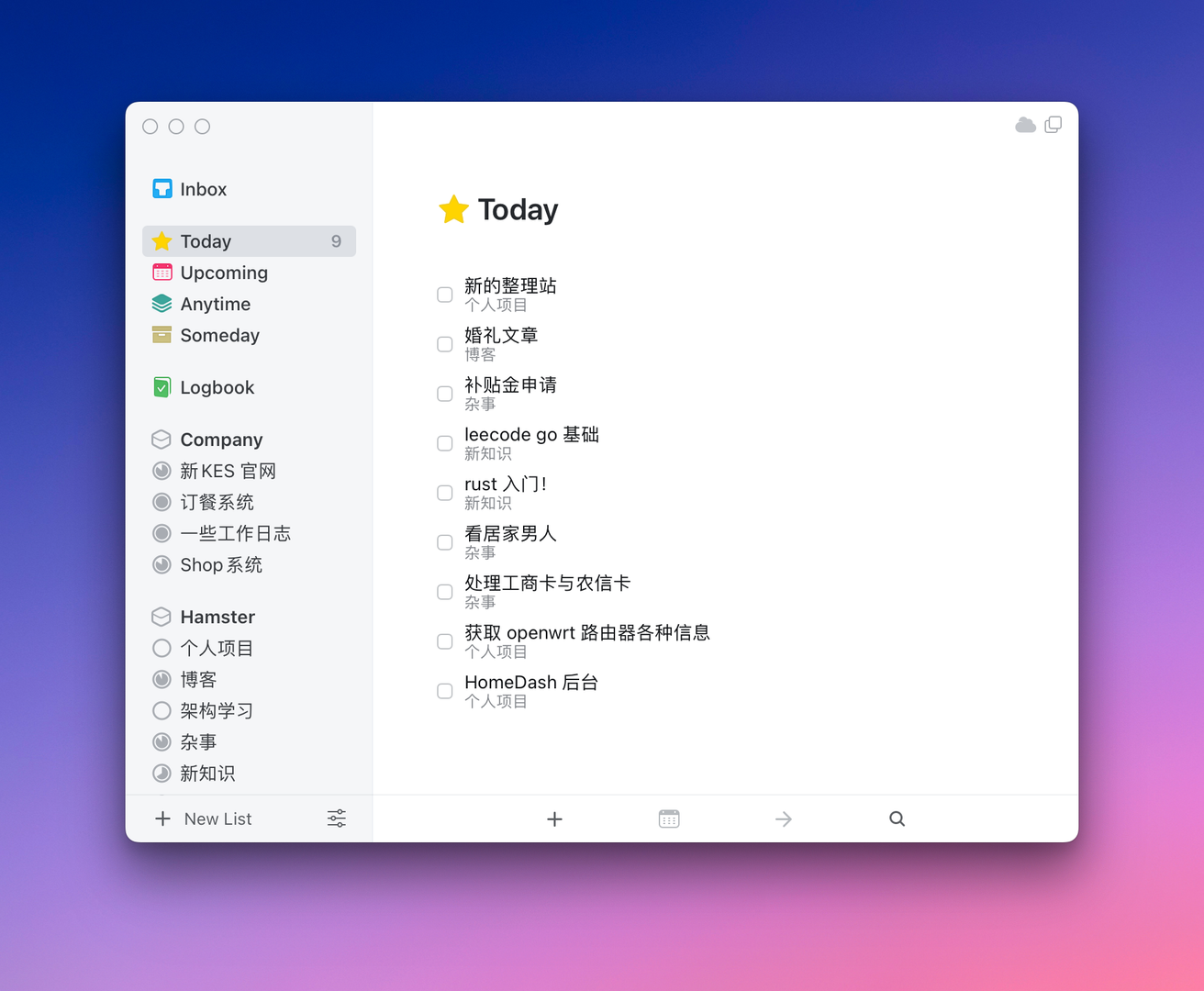Open quick find with the magnifier icon

(x=897, y=818)
